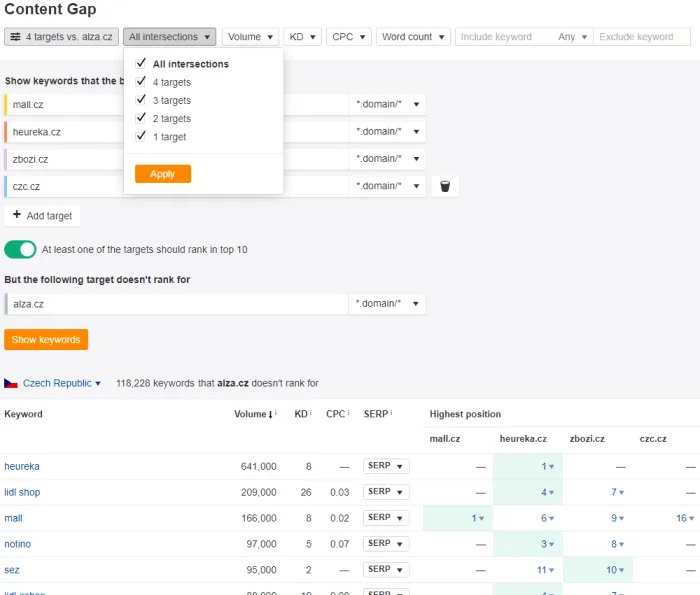Open the heureka keyword link
This screenshot has width=700, height=595.
[x=22, y=466]
